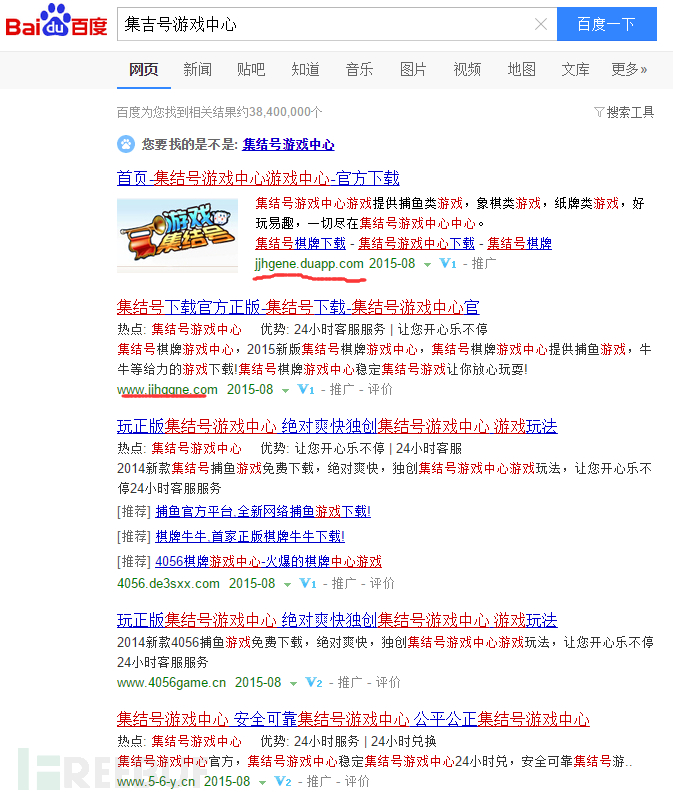Open first 玩正版集结号游戏中心 result above 热点
The width and height of the screenshot is (673, 797).
click(337, 426)
